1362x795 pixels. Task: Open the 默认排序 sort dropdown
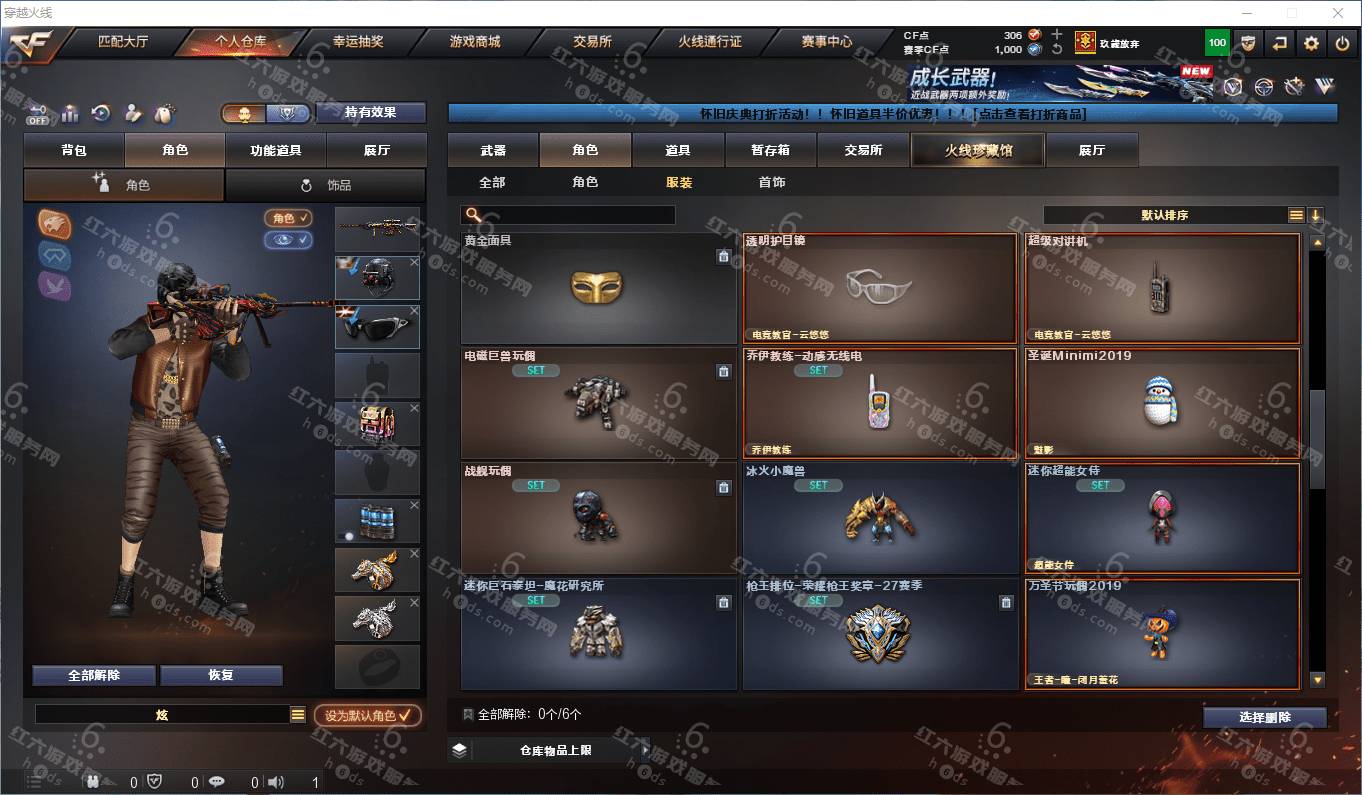point(1165,215)
